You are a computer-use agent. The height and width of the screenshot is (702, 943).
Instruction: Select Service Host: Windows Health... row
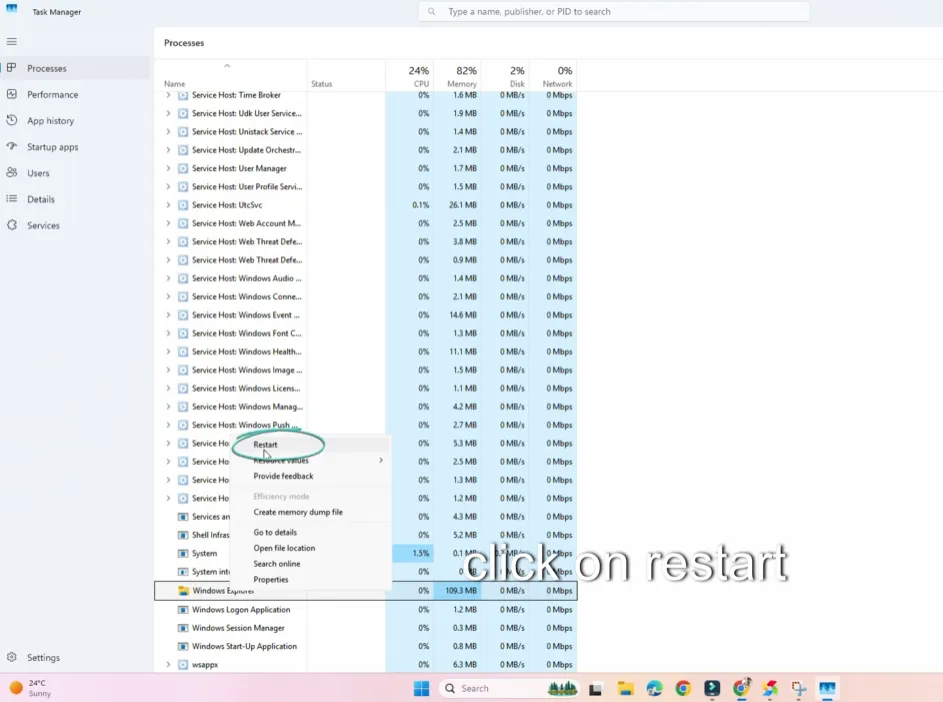point(366,352)
